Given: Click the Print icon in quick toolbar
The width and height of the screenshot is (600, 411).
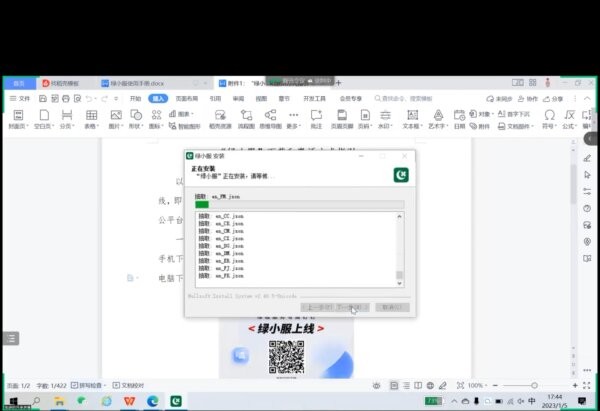Looking at the screenshot, I should (66, 99).
